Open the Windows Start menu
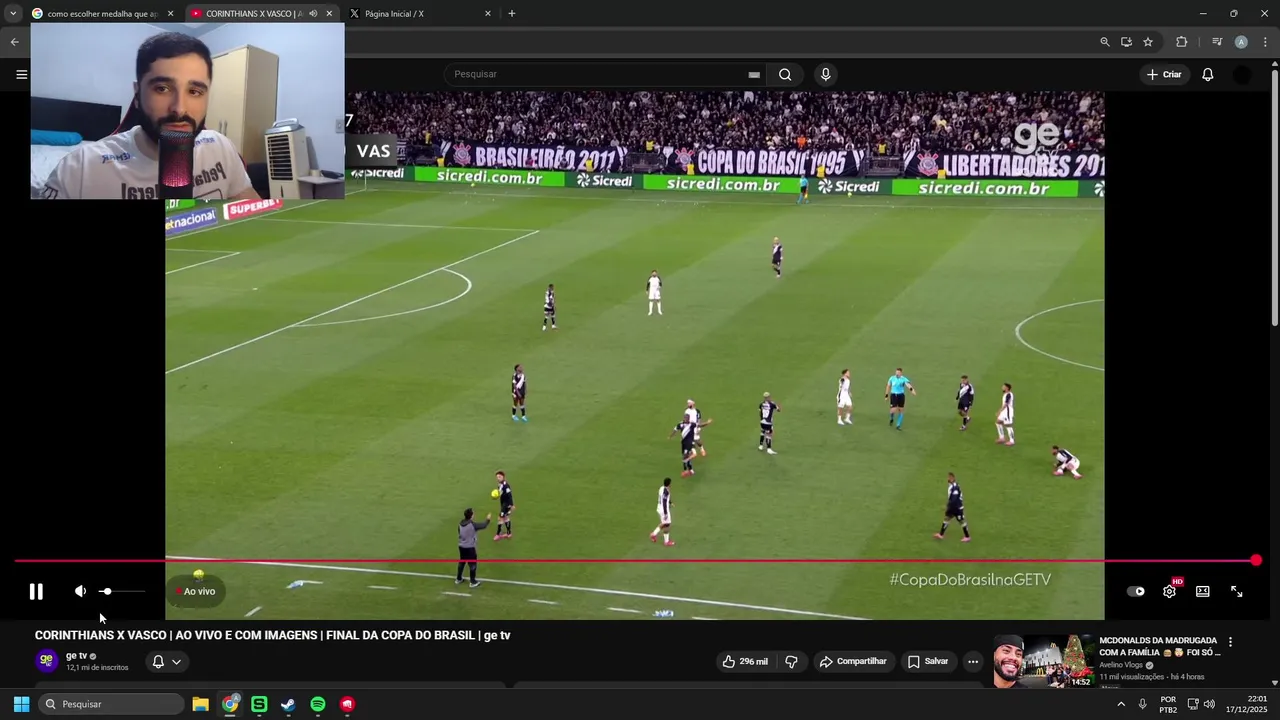 (21, 704)
